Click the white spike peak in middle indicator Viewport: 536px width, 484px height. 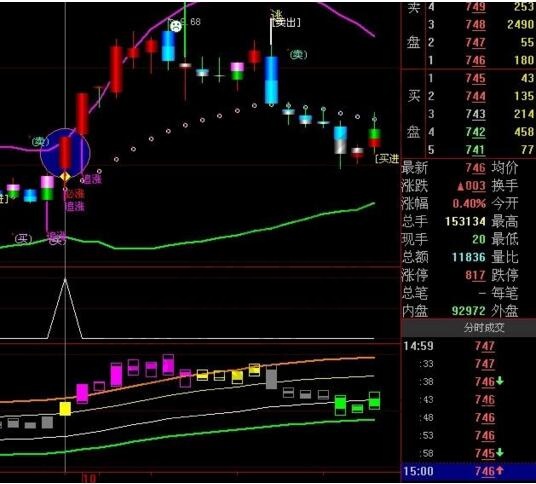[65, 280]
